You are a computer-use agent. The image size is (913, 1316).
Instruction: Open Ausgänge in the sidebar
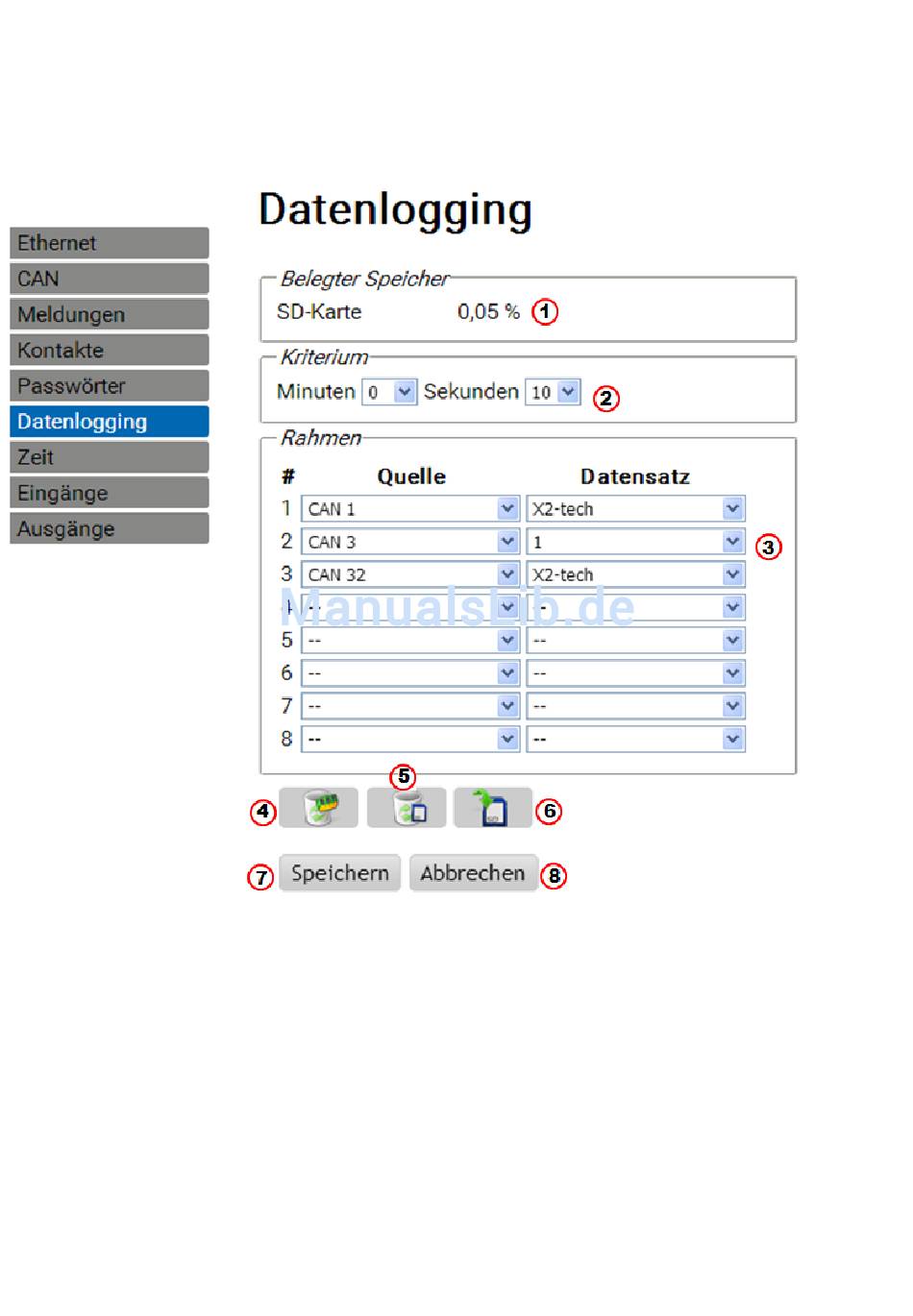tap(110, 528)
